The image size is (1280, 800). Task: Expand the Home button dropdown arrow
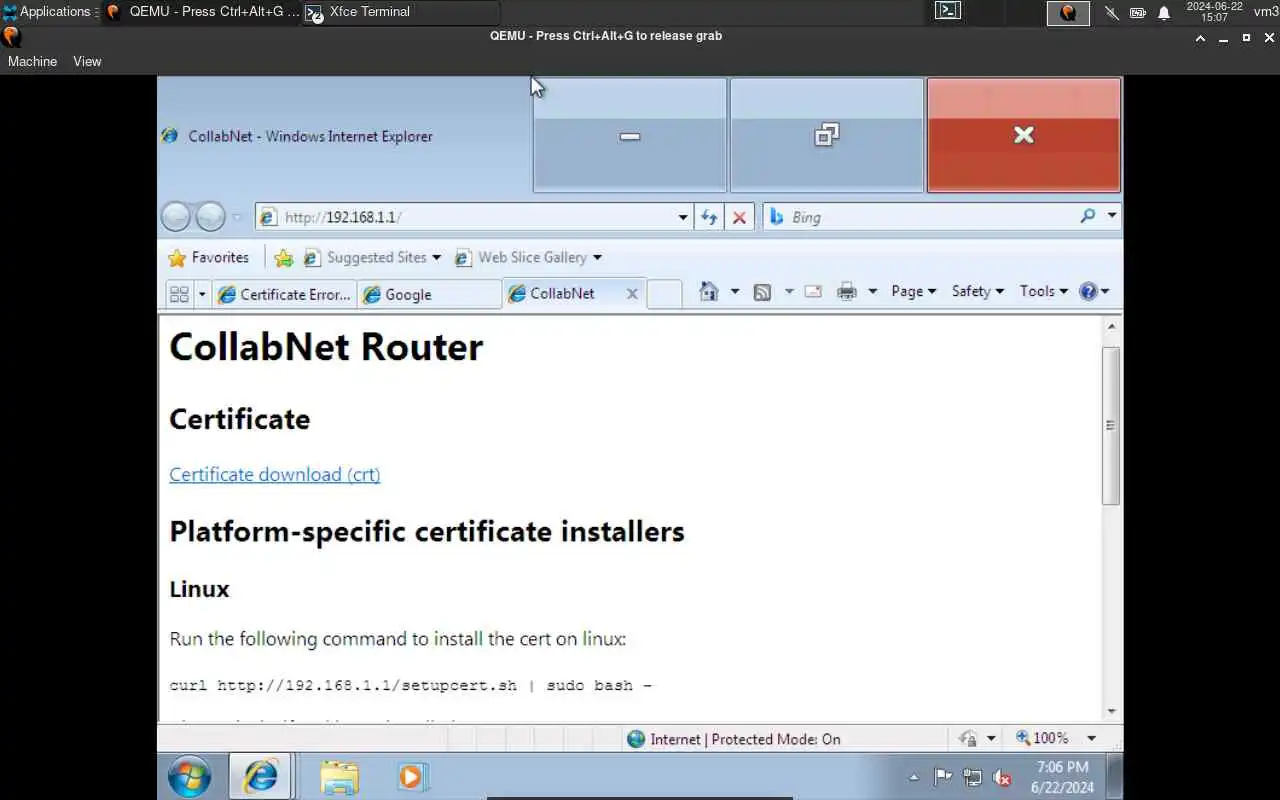tap(735, 291)
